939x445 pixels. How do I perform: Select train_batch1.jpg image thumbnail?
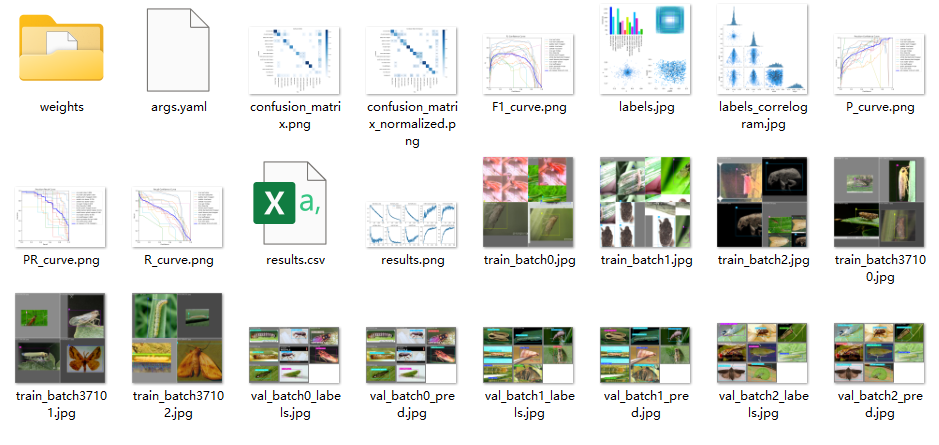coord(646,202)
